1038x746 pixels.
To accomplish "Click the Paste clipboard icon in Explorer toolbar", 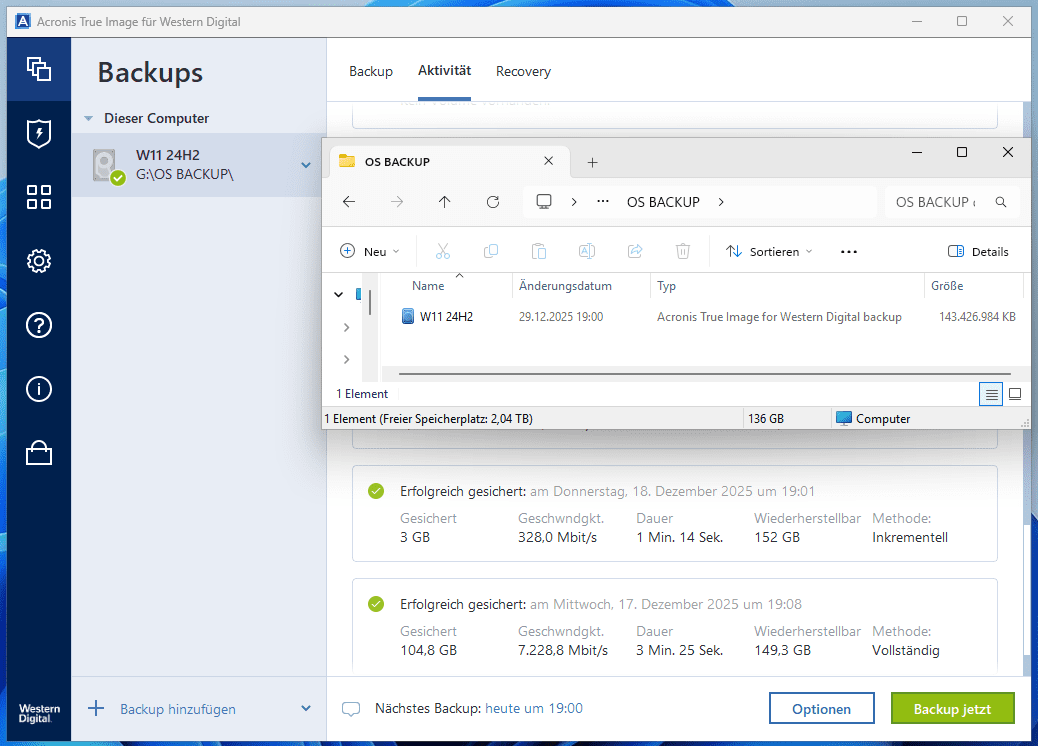I will (x=539, y=252).
